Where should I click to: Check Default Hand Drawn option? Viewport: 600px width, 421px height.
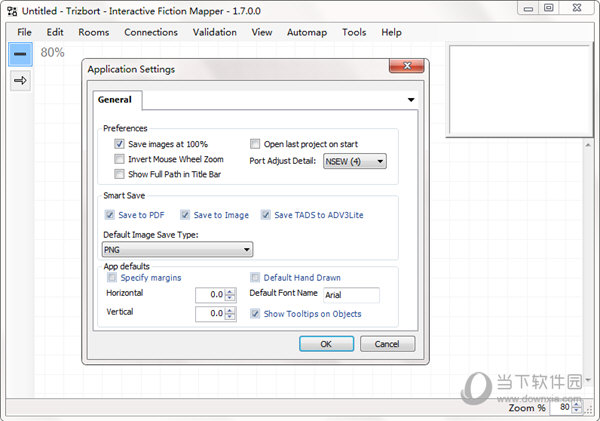255,277
